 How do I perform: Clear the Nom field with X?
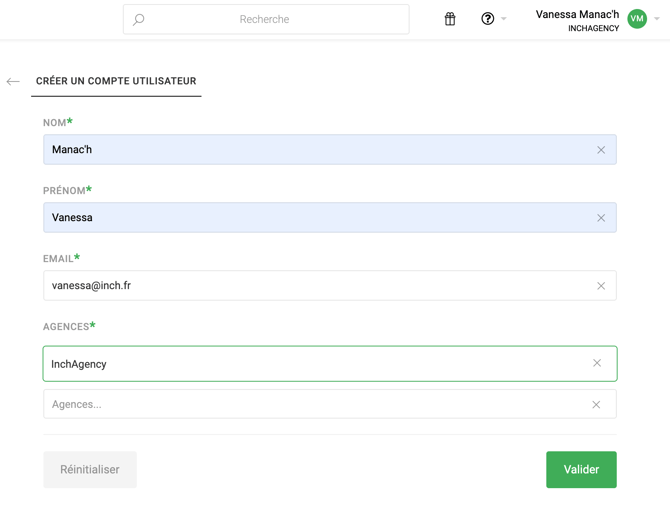click(601, 150)
